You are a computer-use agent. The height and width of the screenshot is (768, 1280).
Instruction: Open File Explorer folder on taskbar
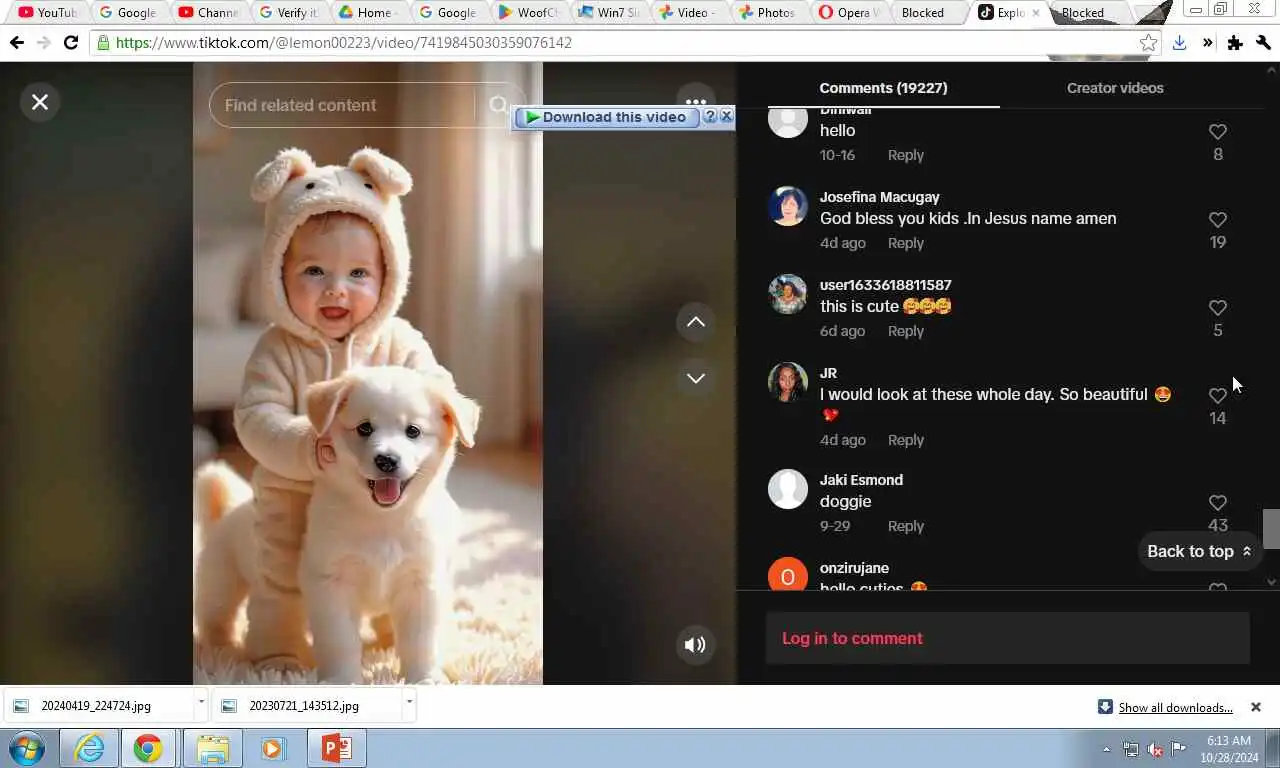pos(212,748)
